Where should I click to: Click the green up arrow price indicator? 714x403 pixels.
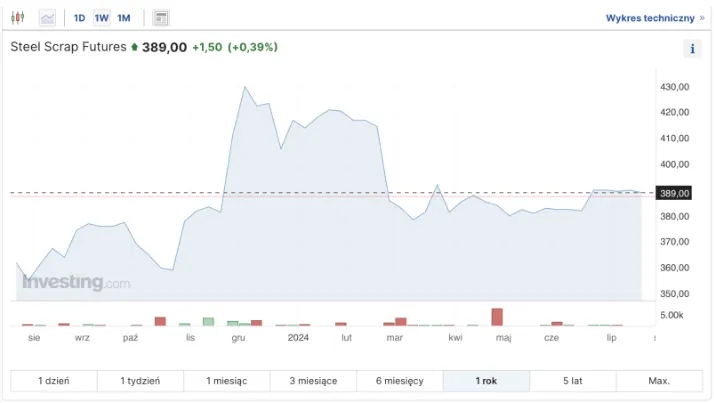[135, 47]
